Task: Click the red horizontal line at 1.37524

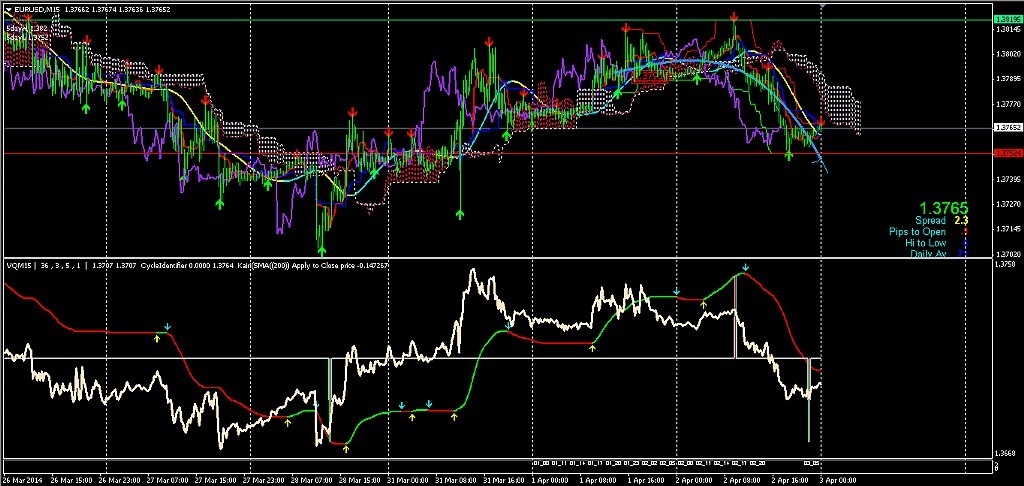Action: [x=496, y=154]
